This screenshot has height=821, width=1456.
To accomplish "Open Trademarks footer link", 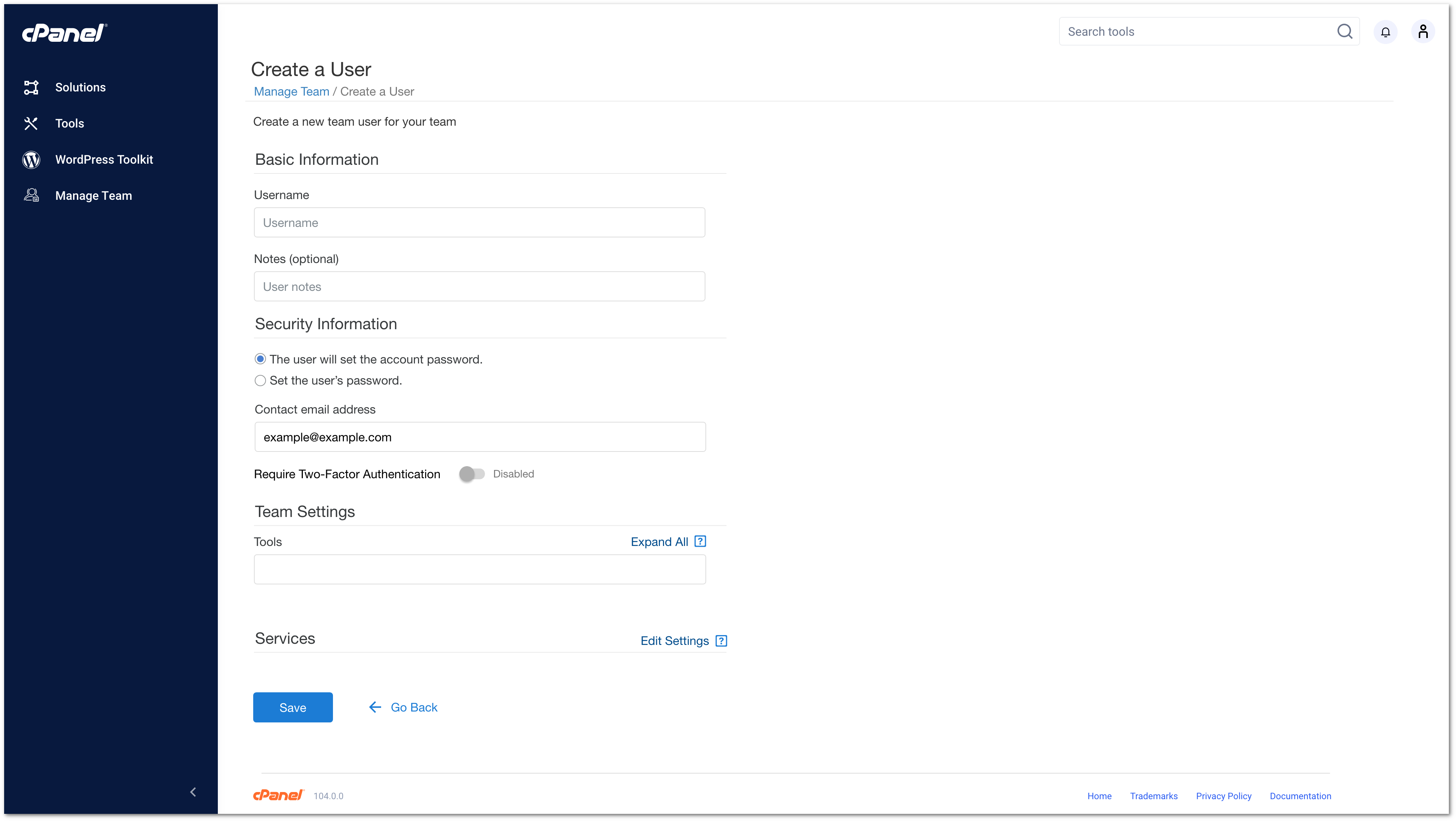I will pyautogui.click(x=1154, y=795).
